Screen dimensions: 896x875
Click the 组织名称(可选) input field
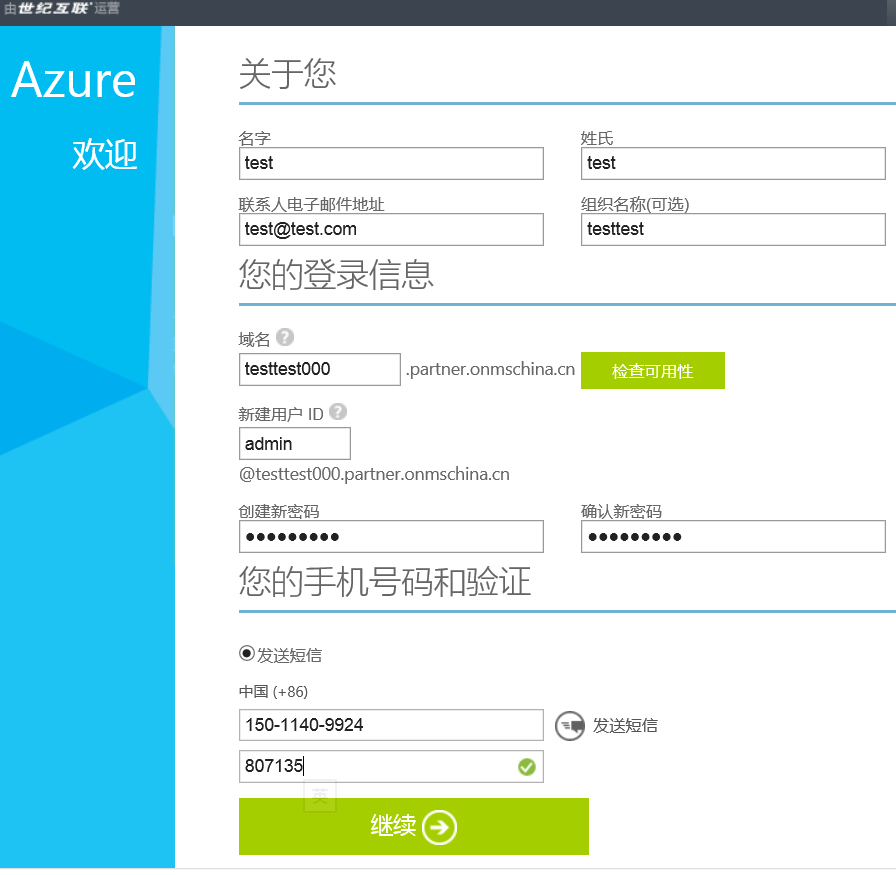pyautogui.click(x=732, y=229)
